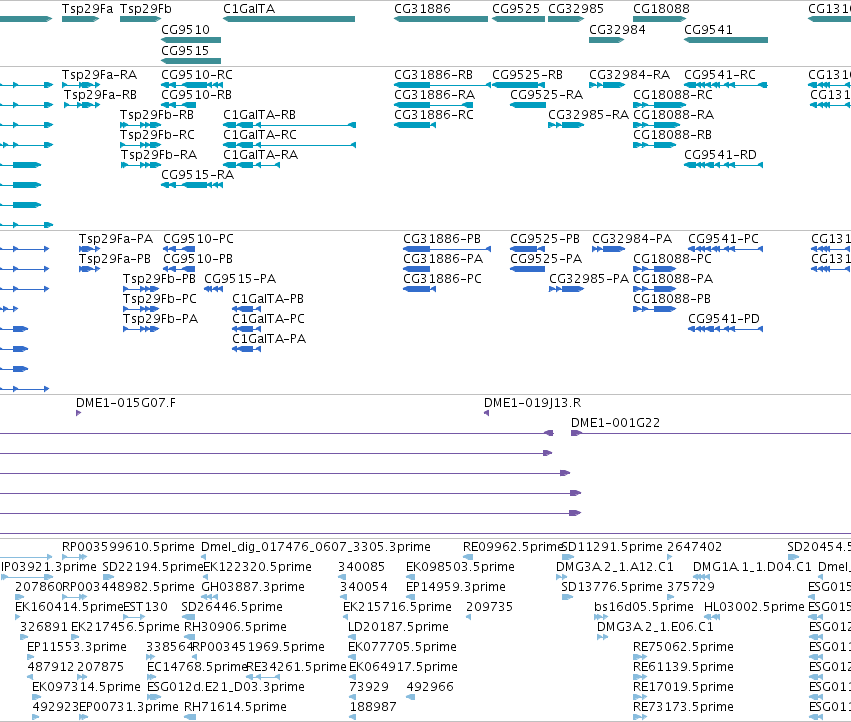851x722 pixels.
Task: Click transcript CG32984-RA
Action: tap(607, 85)
